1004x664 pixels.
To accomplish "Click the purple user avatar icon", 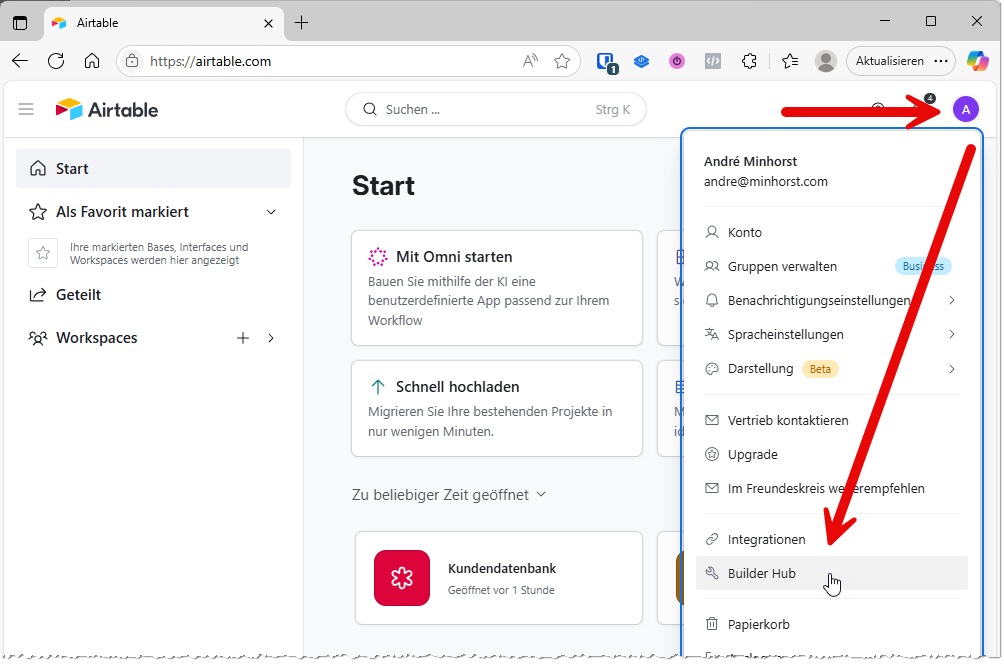I will 965,110.
